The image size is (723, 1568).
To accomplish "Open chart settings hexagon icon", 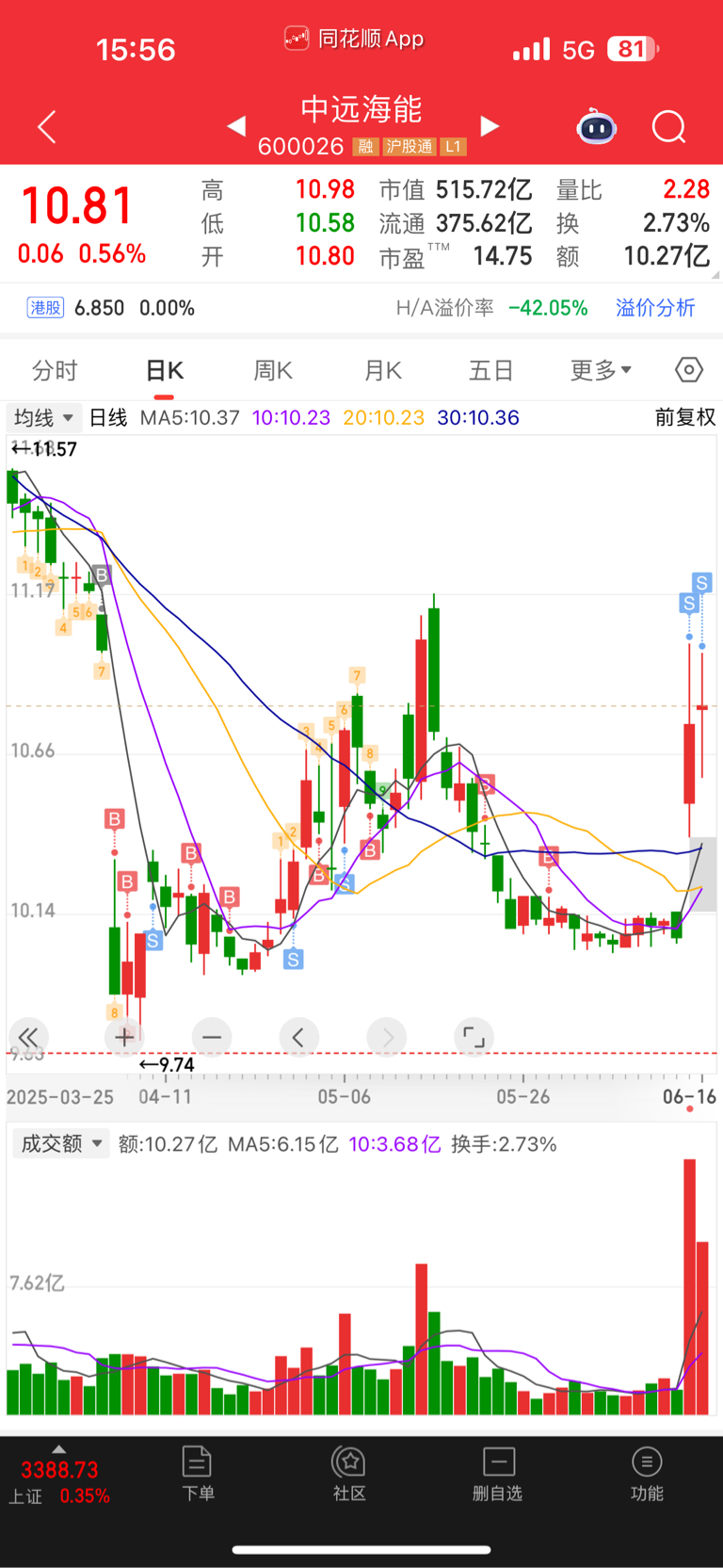I will [x=689, y=370].
